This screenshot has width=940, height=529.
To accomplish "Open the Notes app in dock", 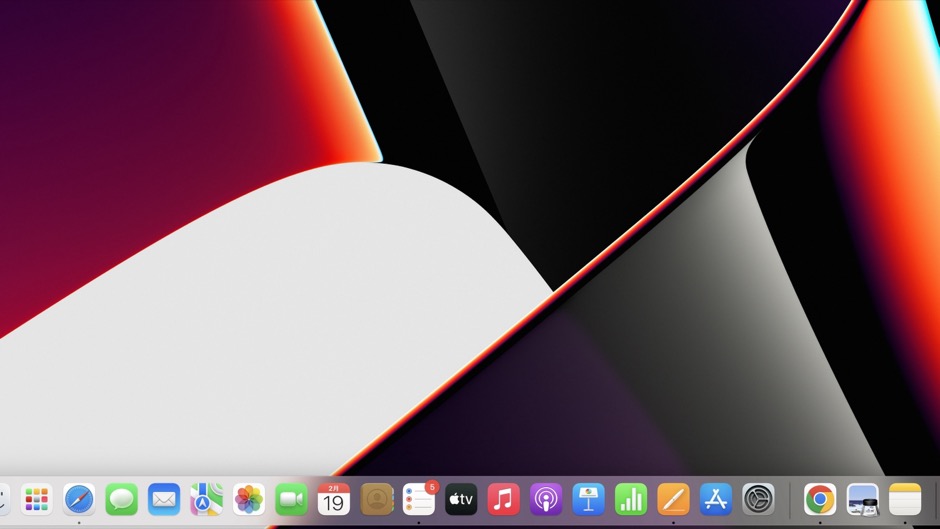I will [x=905, y=498].
